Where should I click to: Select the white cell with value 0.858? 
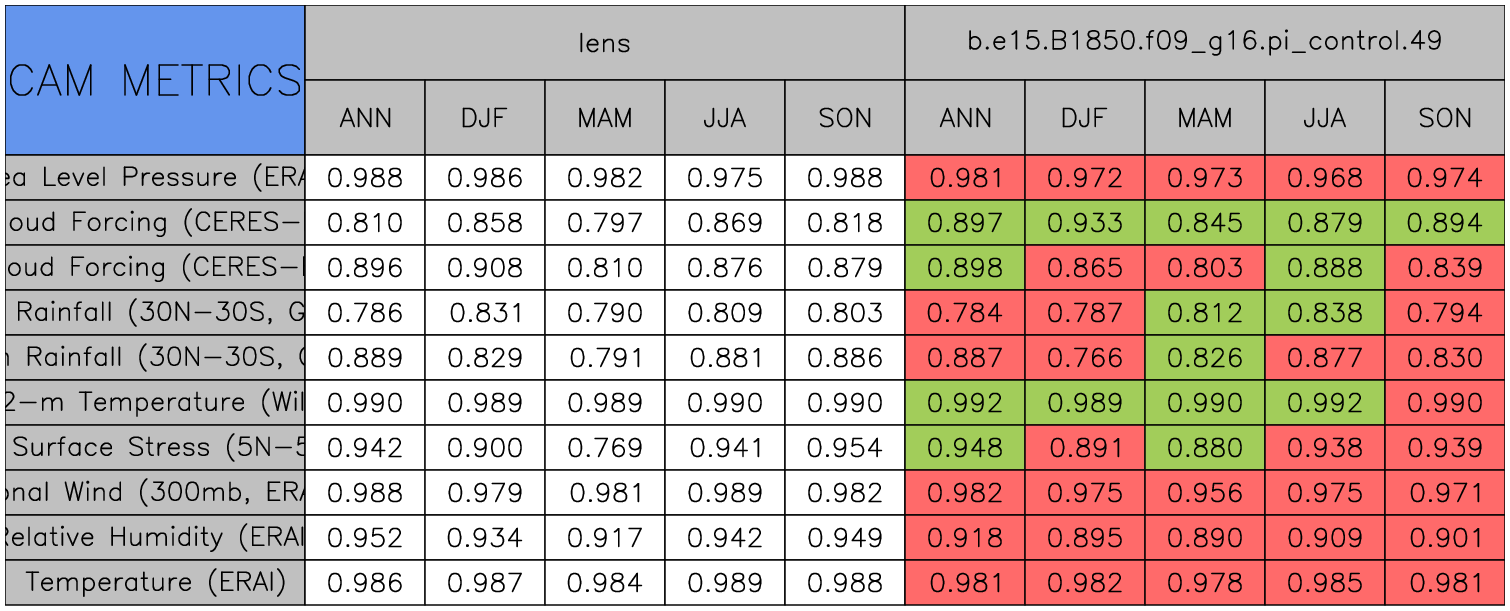point(485,223)
